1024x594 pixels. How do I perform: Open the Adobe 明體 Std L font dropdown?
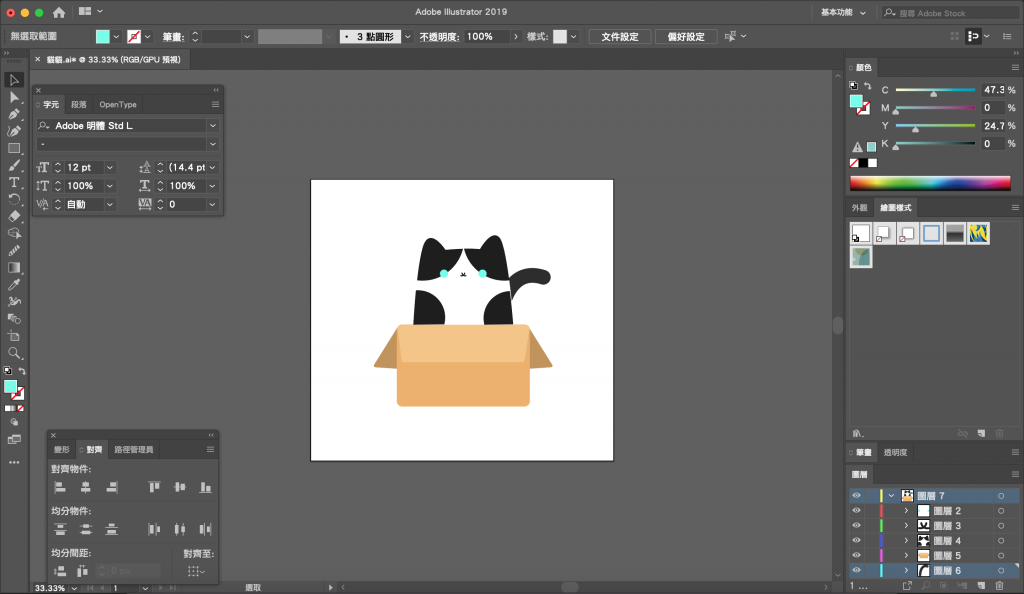tap(213, 126)
